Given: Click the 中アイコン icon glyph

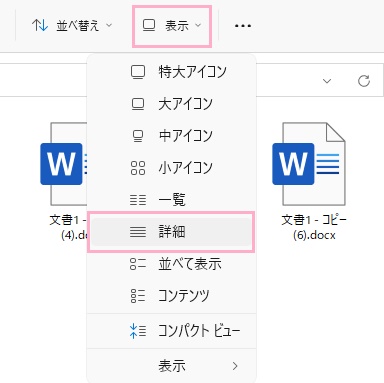Looking at the screenshot, I should point(138,136).
